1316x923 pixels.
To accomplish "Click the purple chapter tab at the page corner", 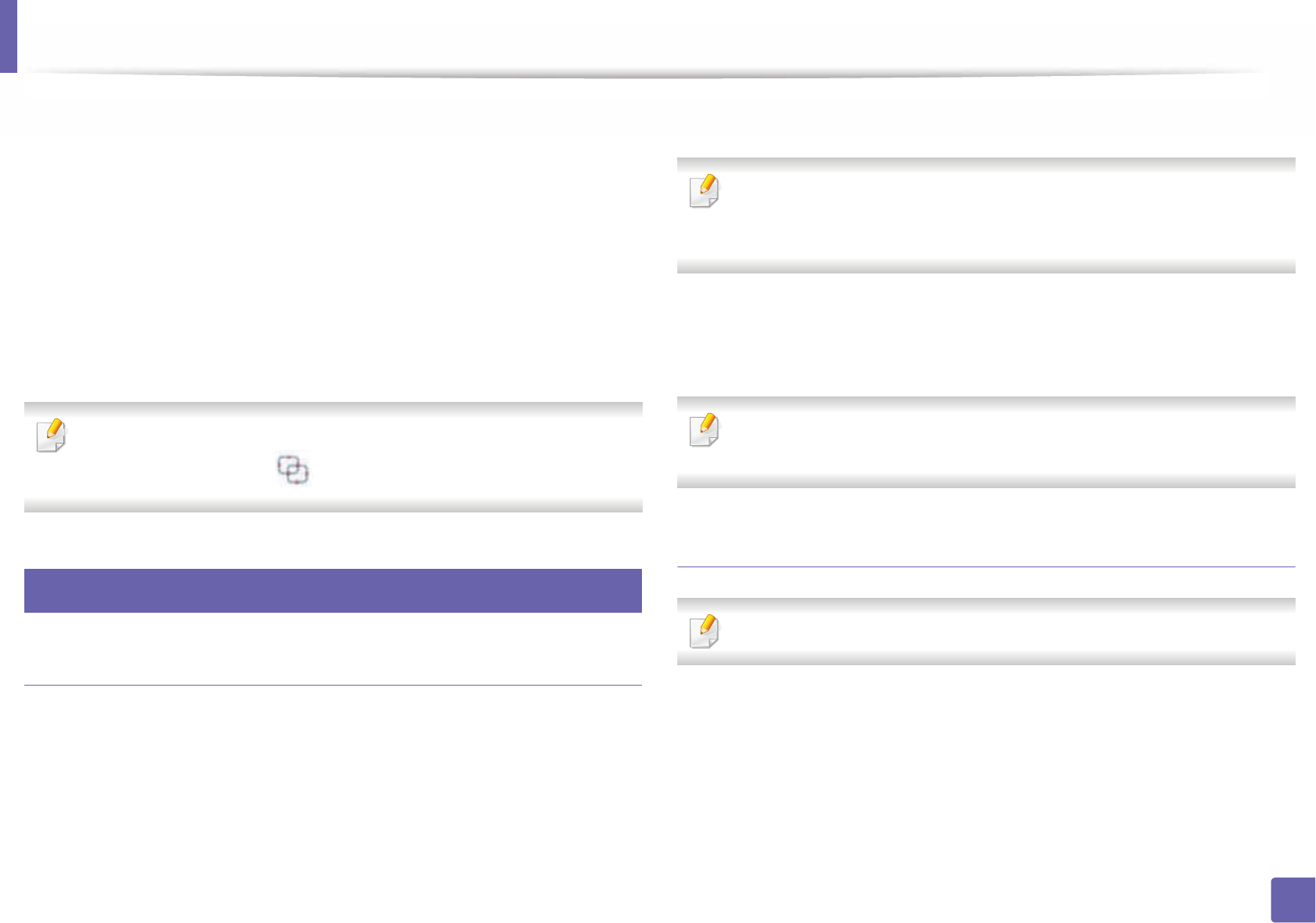I will tap(8, 36).
